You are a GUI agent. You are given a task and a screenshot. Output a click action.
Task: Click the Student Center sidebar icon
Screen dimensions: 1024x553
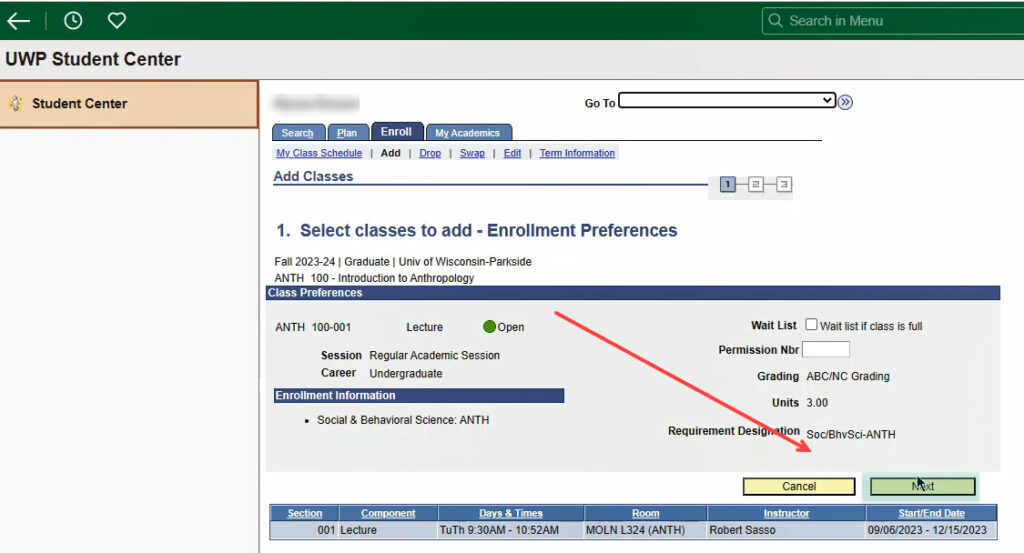(15, 103)
